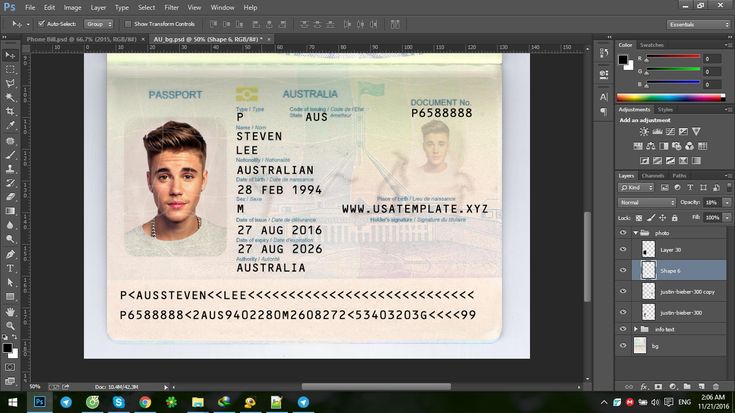Open the Essentials workspace dropdown
Viewport: 735px width, 413px height.
click(698, 24)
